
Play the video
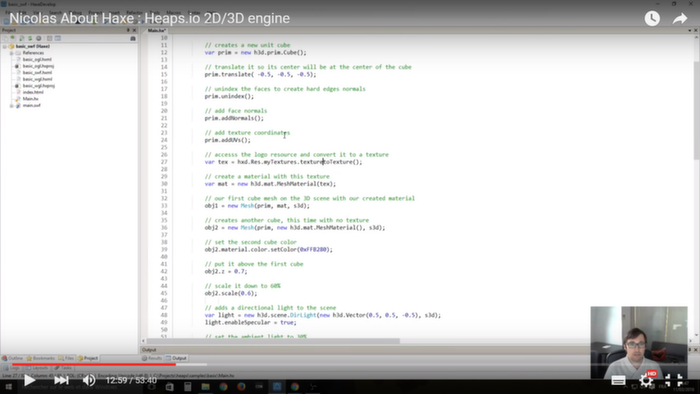[x=29, y=381]
